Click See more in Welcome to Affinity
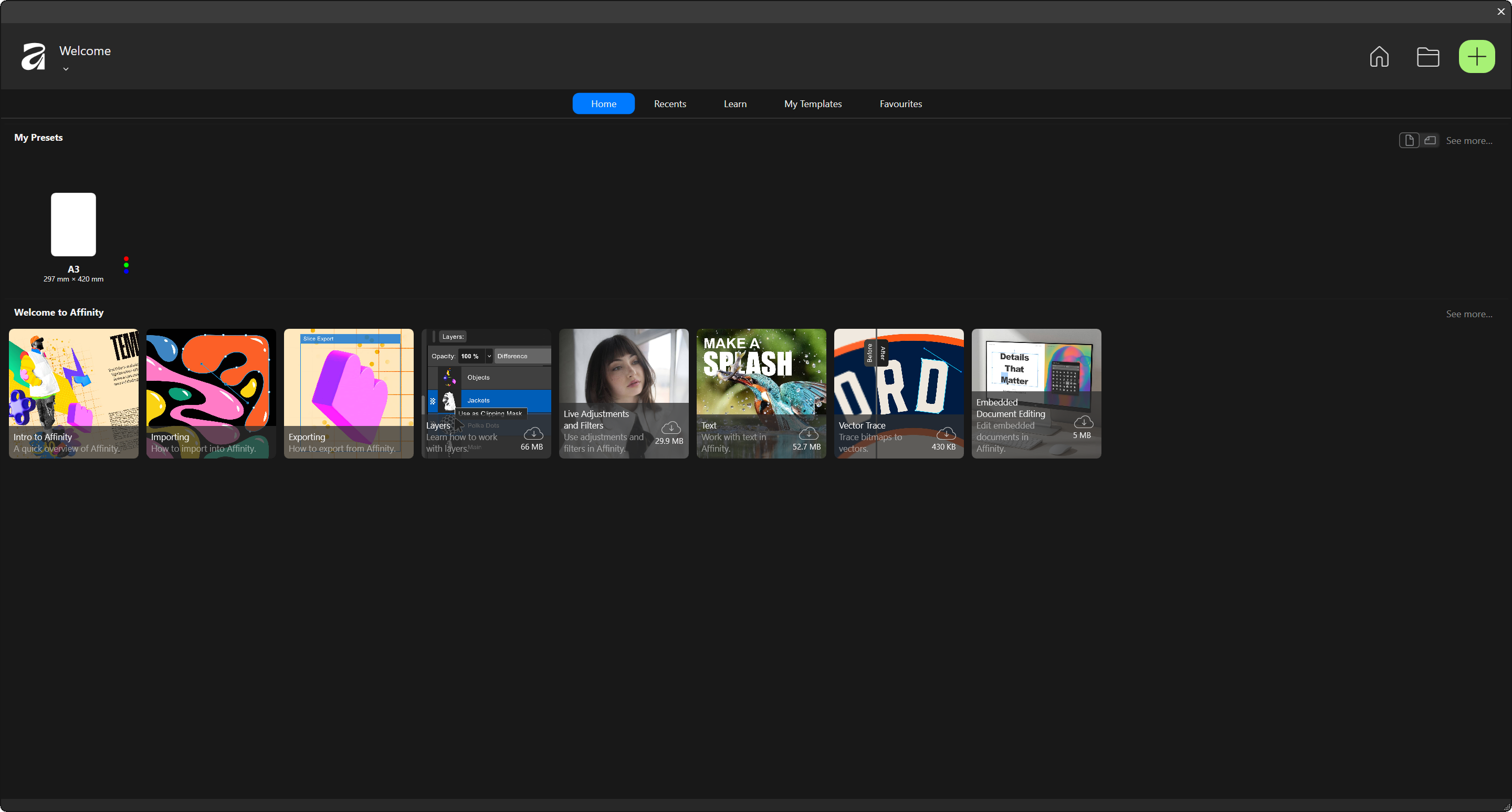 pyautogui.click(x=1468, y=314)
